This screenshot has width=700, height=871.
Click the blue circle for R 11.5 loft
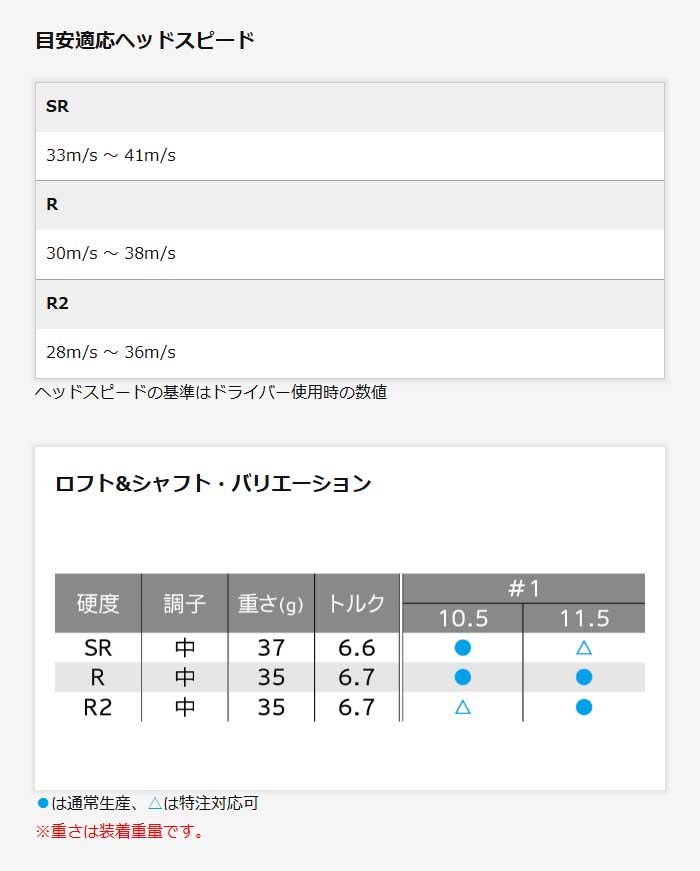584,677
